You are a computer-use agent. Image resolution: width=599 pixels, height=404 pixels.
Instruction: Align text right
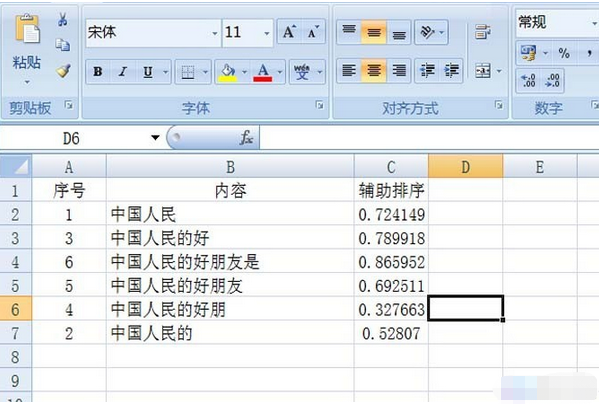click(x=399, y=70)
